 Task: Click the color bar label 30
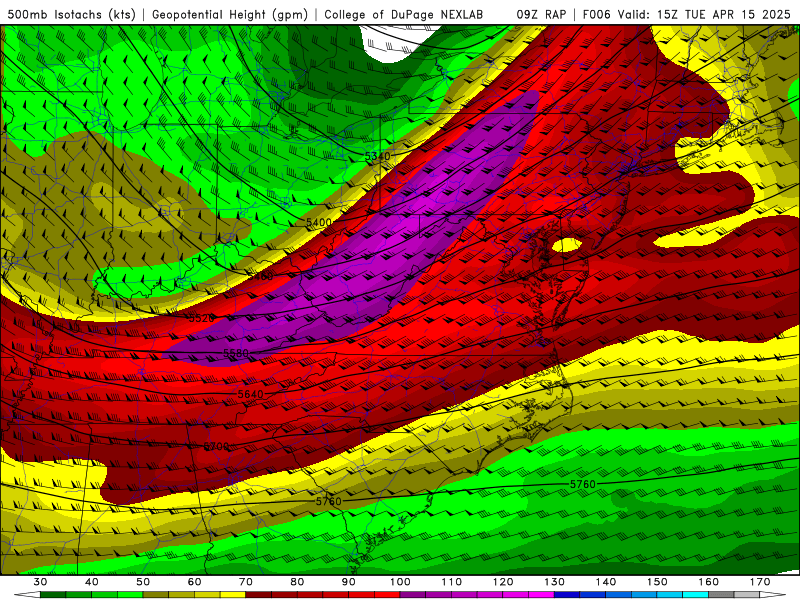40,582
